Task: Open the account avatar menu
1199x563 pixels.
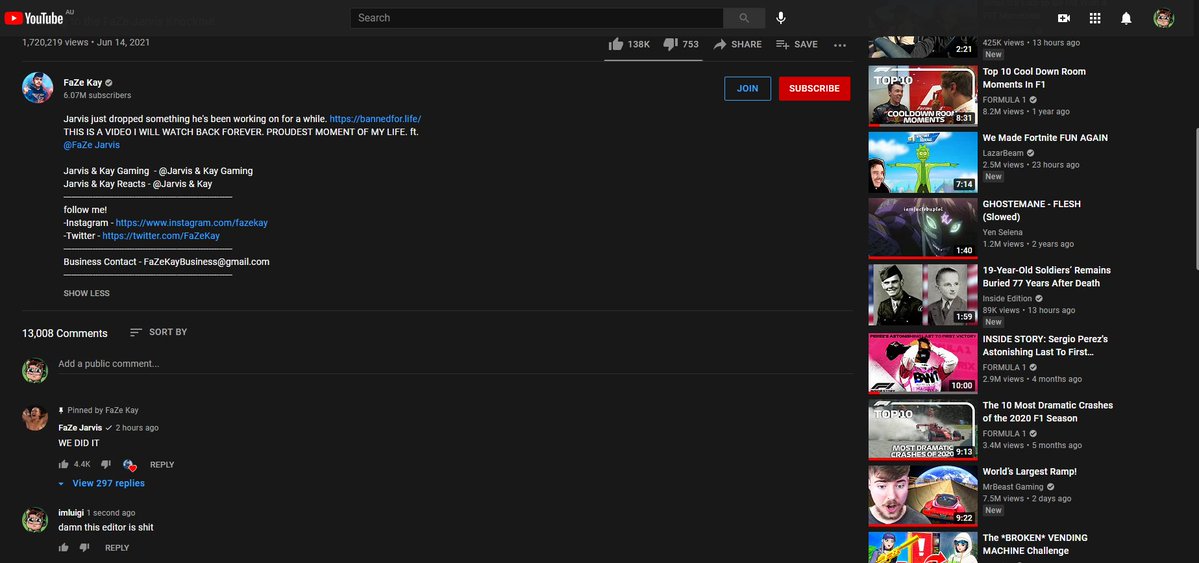Action: [x=1163, y=18]
